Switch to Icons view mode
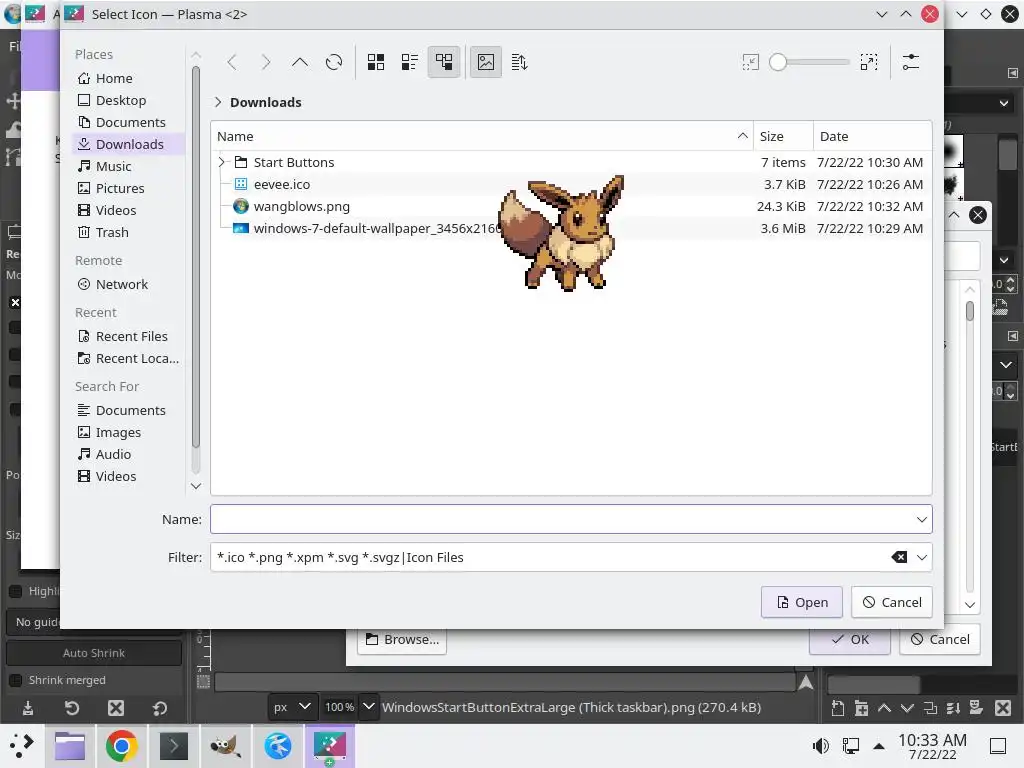 click(x=376, y=62)
